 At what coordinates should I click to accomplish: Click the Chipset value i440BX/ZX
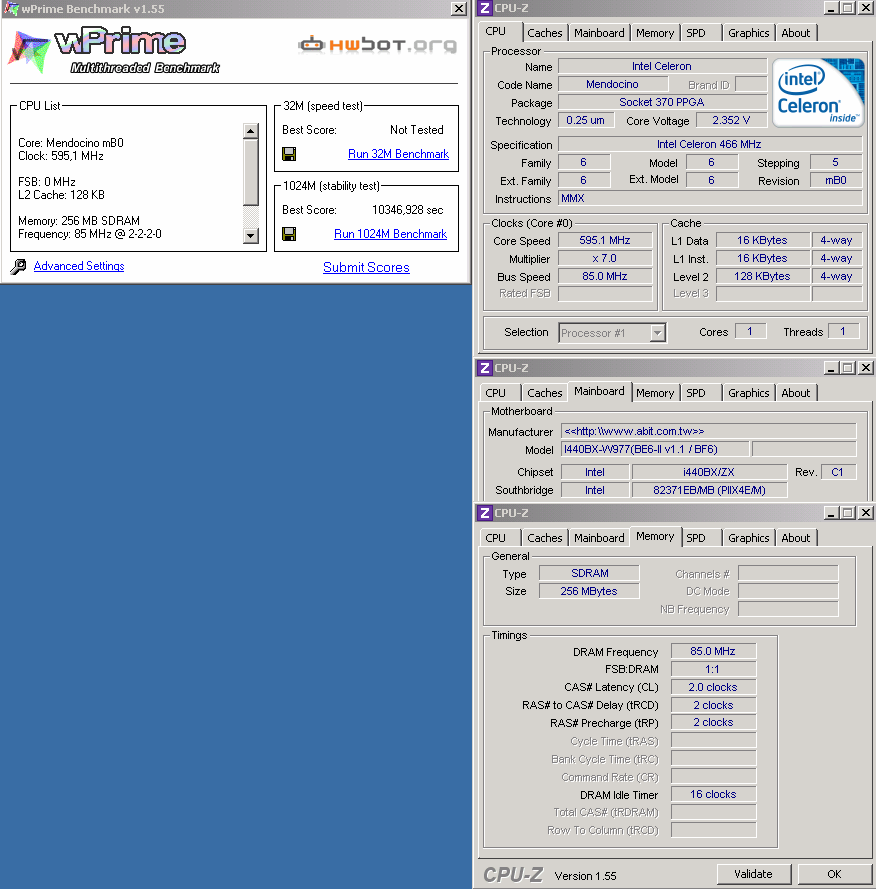[709, 472]
